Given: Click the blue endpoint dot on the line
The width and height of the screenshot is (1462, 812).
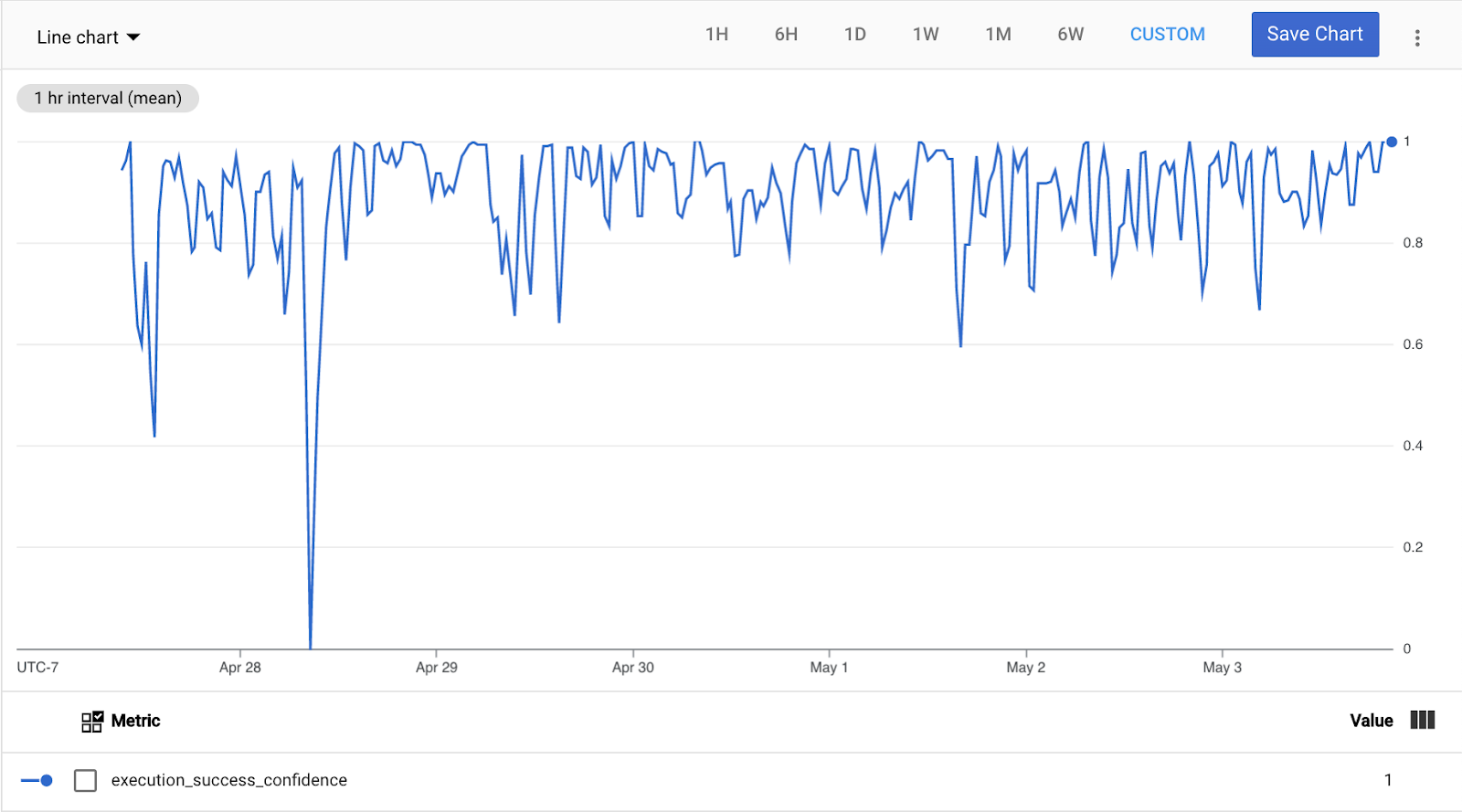Looking at the screenshot, I should 1392,142.
